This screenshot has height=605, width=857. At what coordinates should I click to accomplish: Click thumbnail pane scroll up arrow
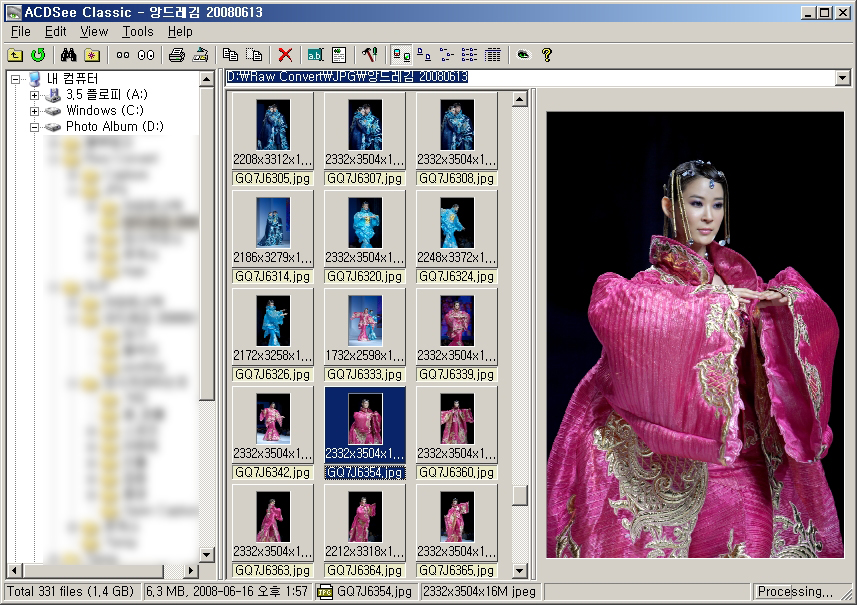(520, 99)
